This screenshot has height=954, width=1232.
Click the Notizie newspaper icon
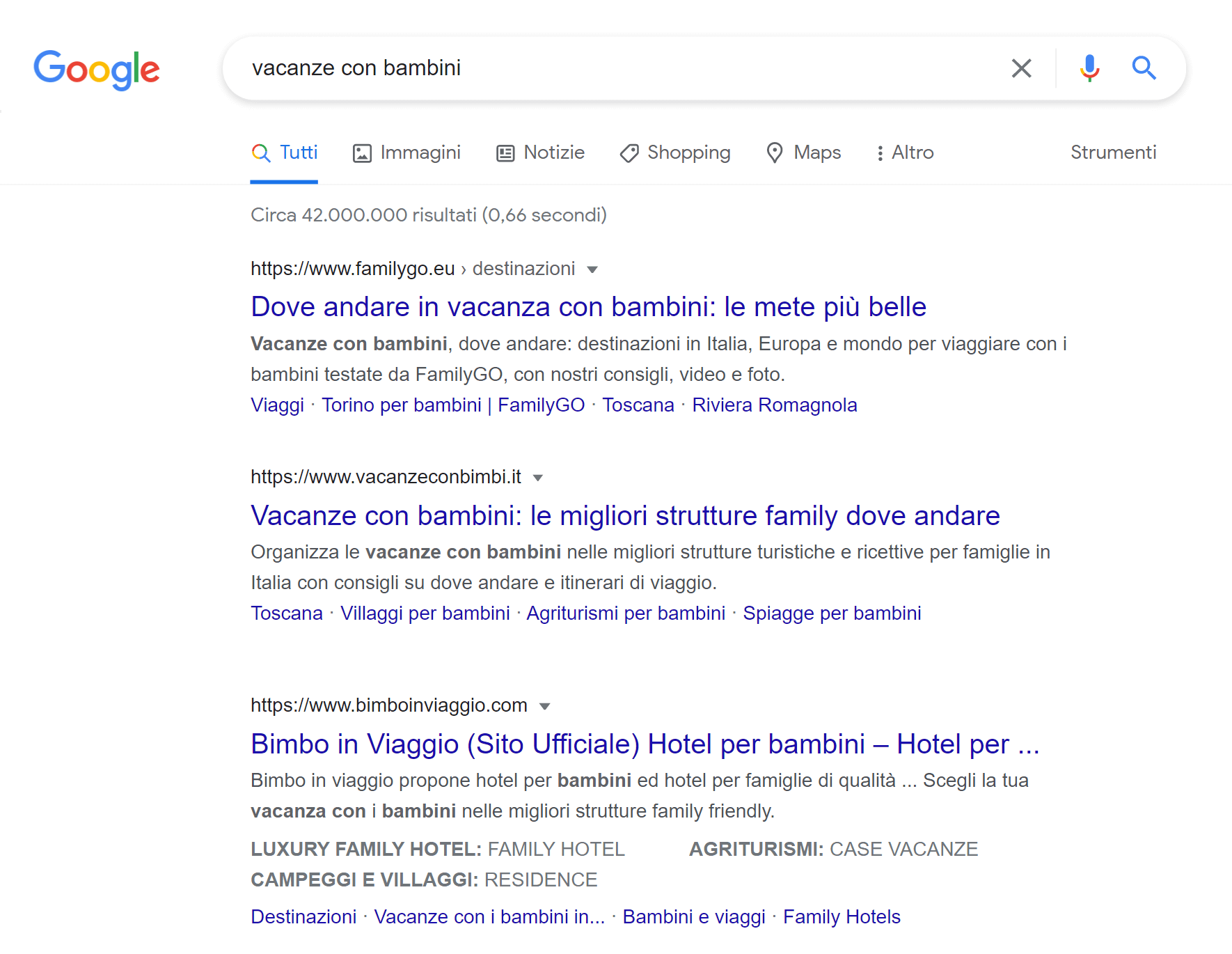[x=505, y=153]
